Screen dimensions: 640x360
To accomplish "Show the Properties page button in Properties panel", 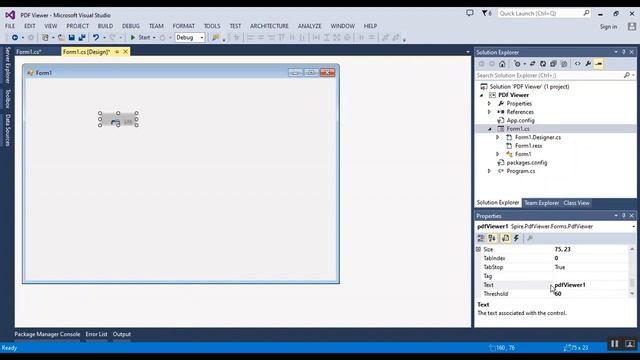I will click(505, 238).
